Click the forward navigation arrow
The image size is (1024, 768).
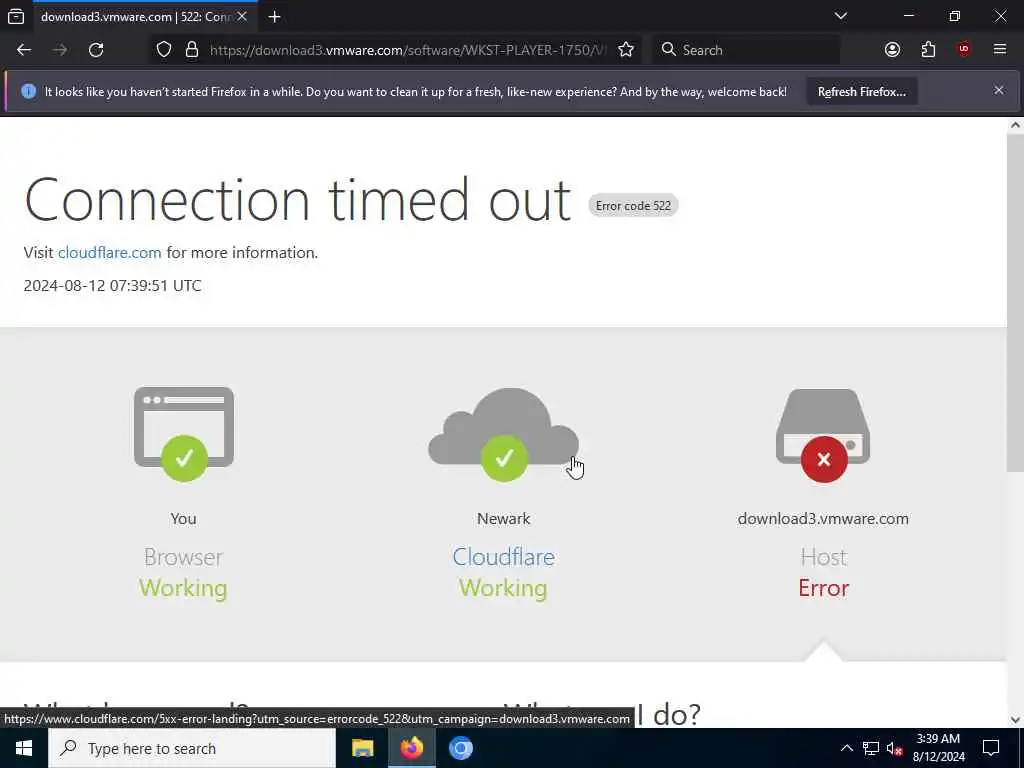coord(60,50)
